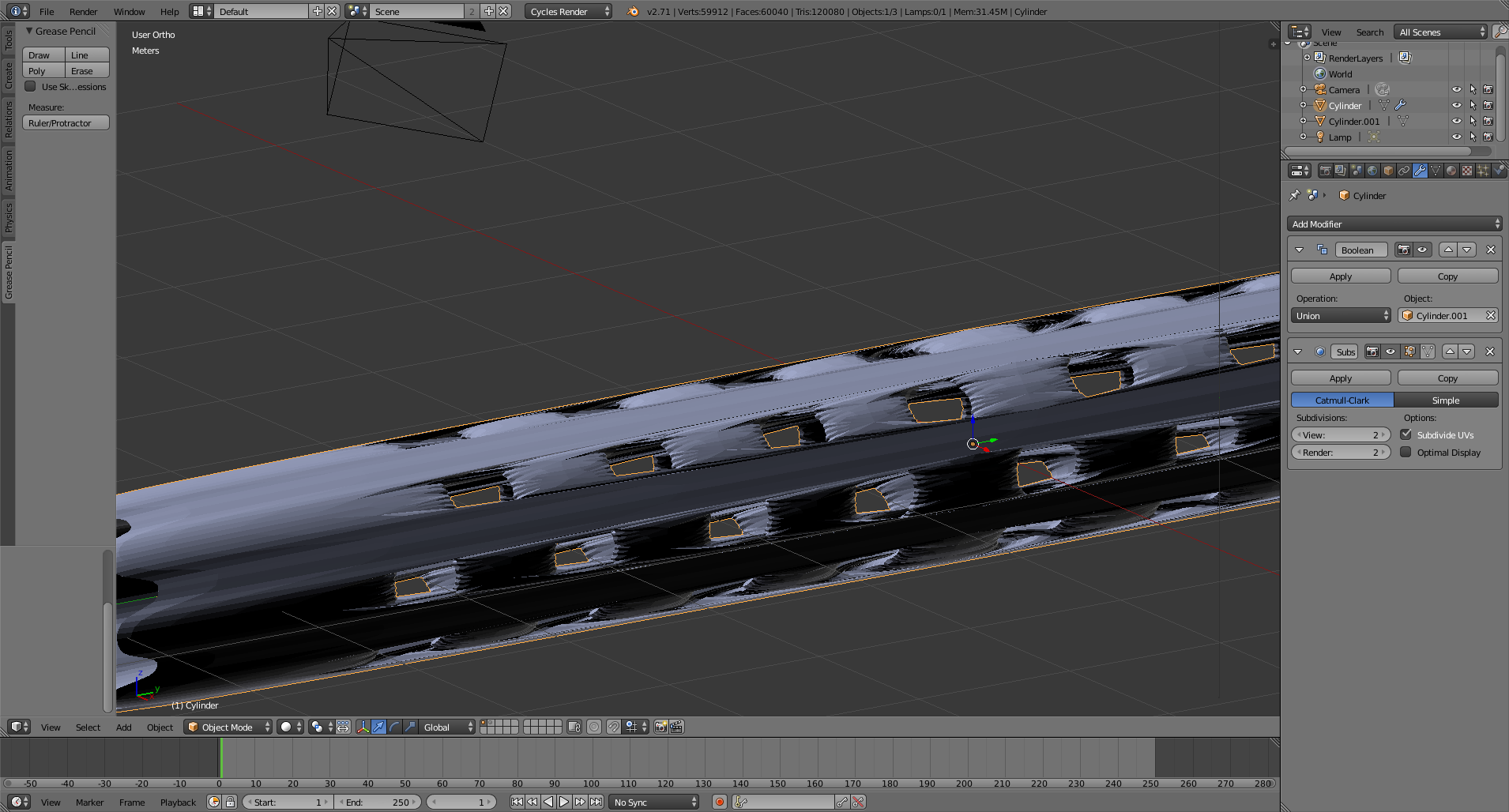1509x812 pixels.
Task: Select Simple subdivision type
Action: (x=1446, y=400)
